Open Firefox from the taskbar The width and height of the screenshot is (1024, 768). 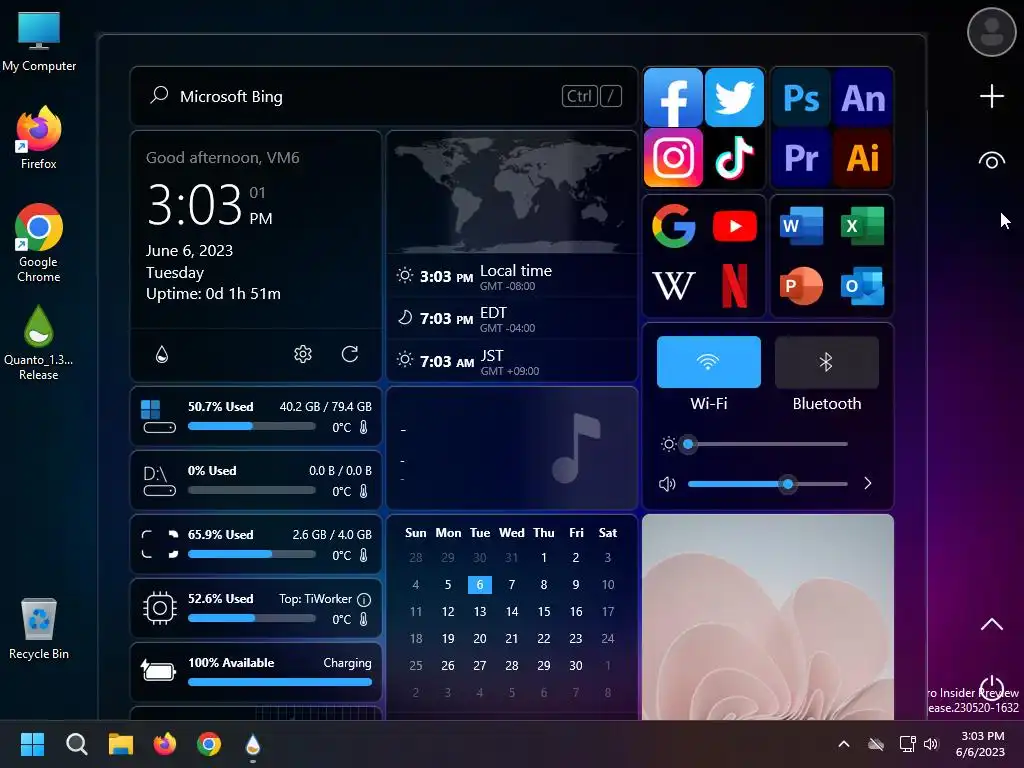pyautogui.click(x=165, y=744)
